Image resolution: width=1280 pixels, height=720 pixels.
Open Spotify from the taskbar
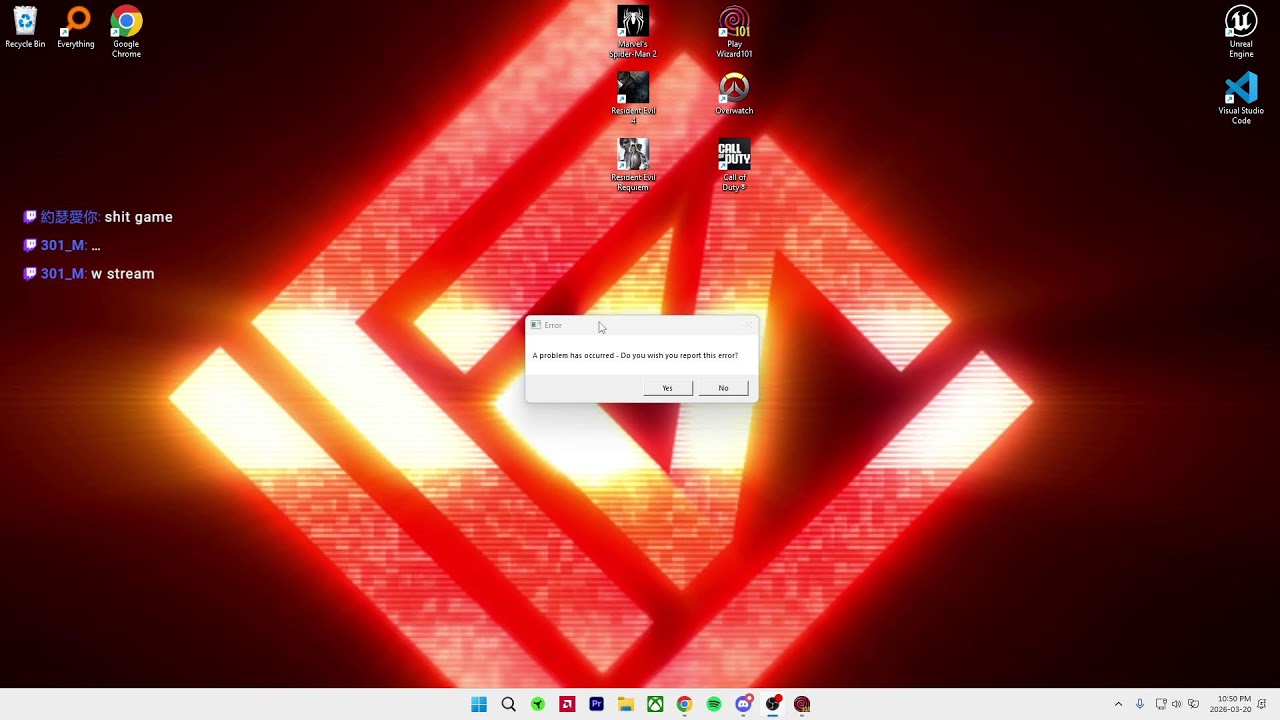tap(714, 704)
